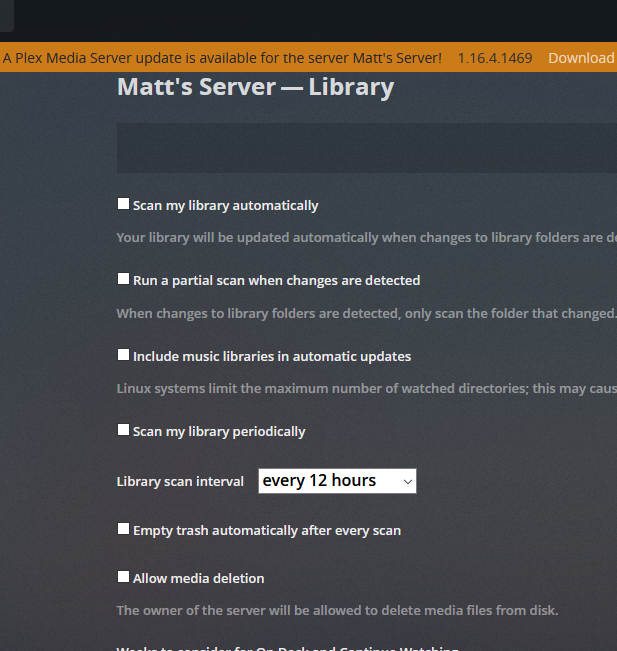
Task: Click the Linux systems limit description text
Action: pos(367,389)
